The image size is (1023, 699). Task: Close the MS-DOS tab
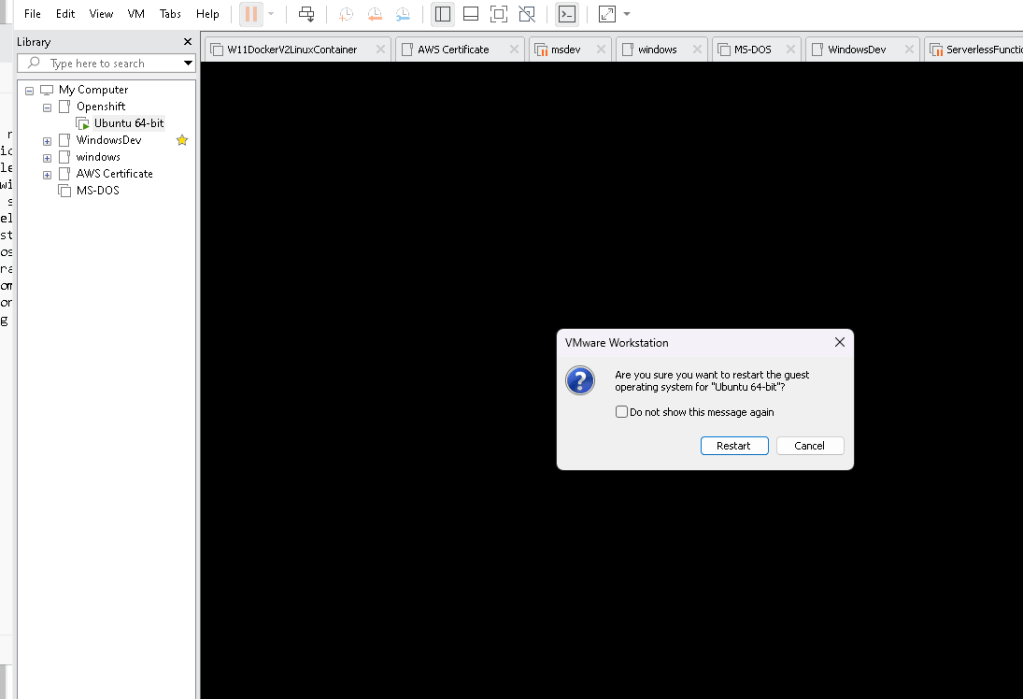coord(791,49)
